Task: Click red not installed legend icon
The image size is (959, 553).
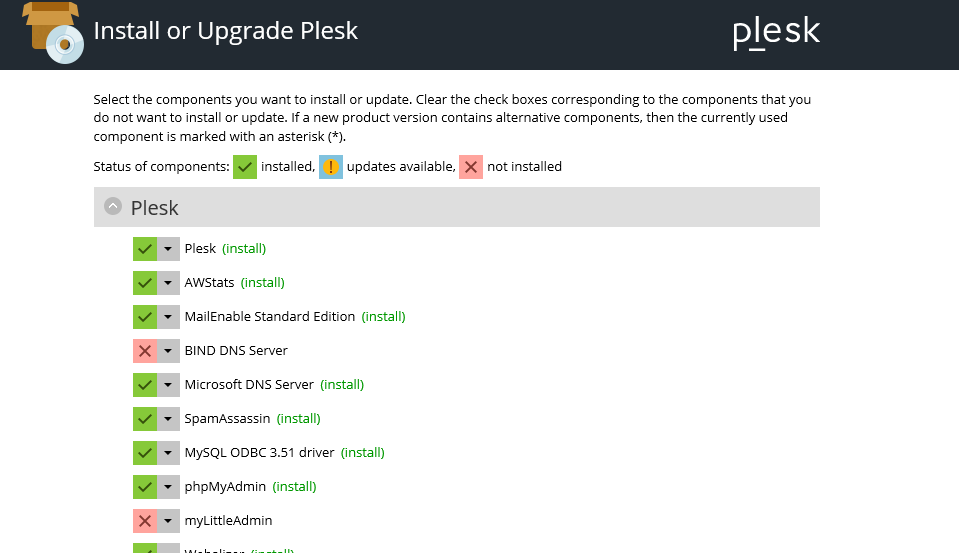Action: point(471,167)
